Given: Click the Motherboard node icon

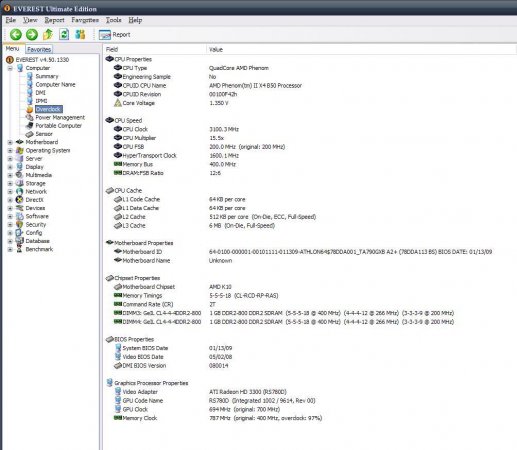Looking at the screenshot, I should pos(20,142).
